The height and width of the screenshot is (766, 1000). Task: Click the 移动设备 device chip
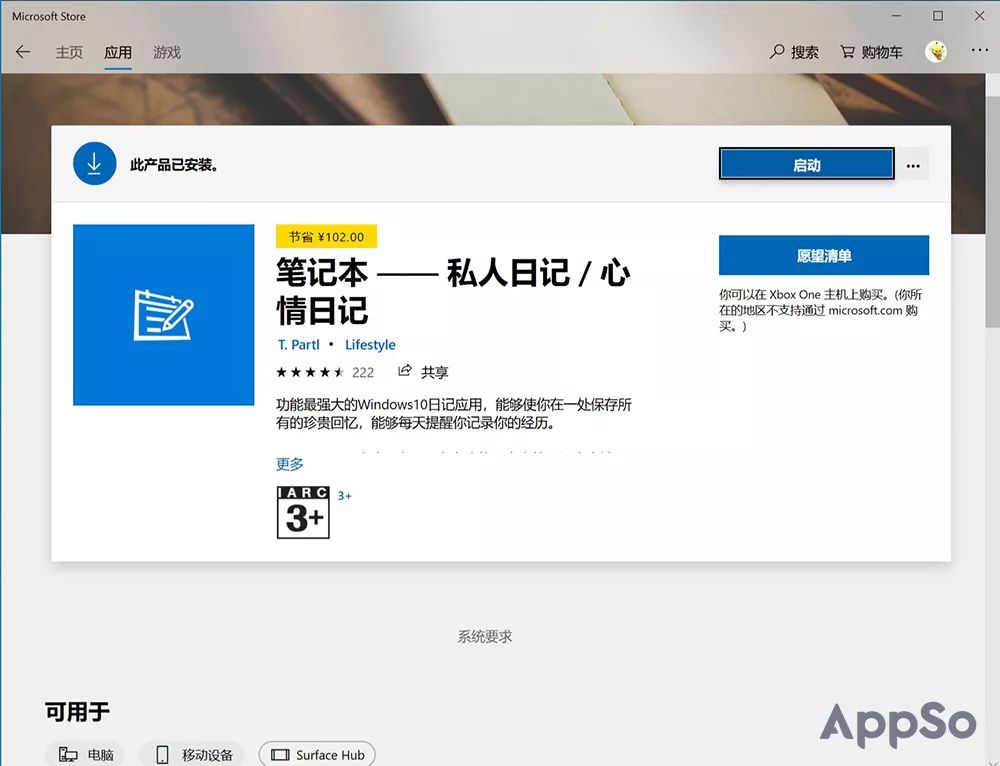192,755
